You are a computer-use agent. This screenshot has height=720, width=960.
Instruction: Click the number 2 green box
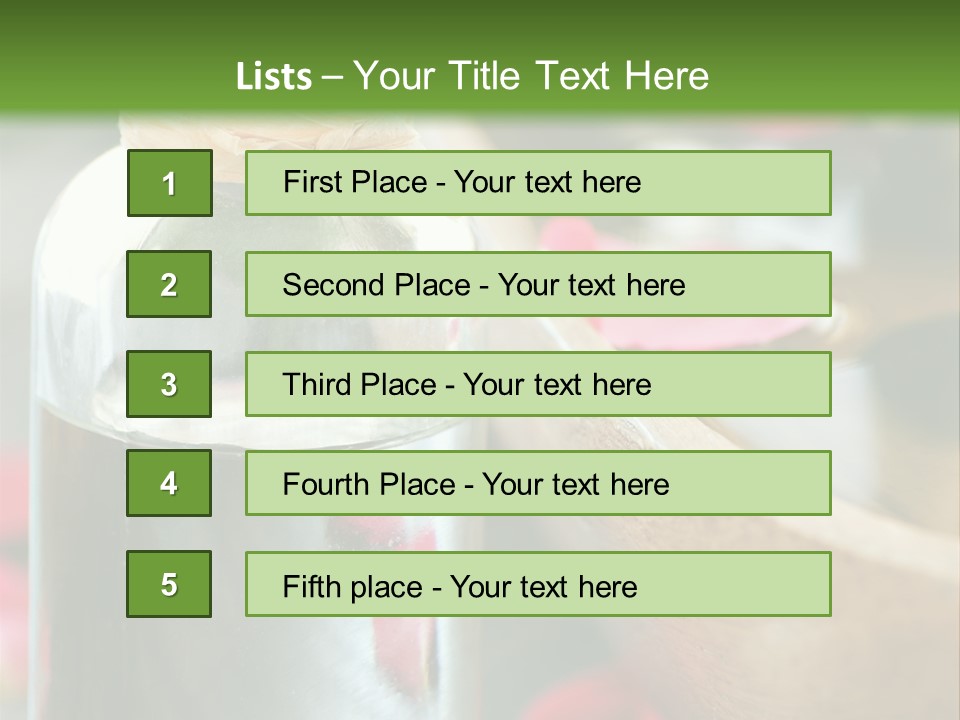click(x=169, y=284)
